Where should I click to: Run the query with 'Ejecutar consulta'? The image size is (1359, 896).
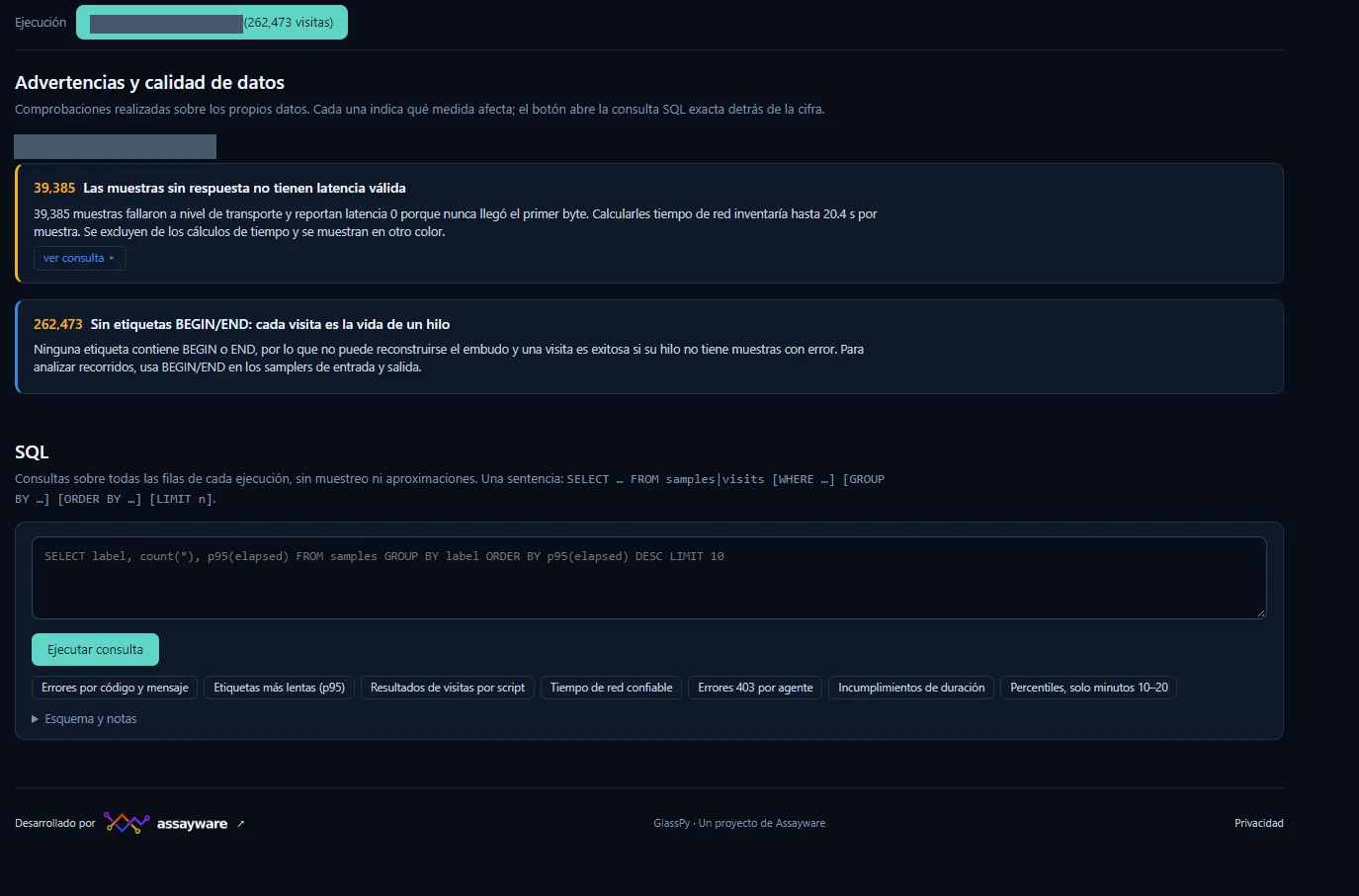coord(95,649)
